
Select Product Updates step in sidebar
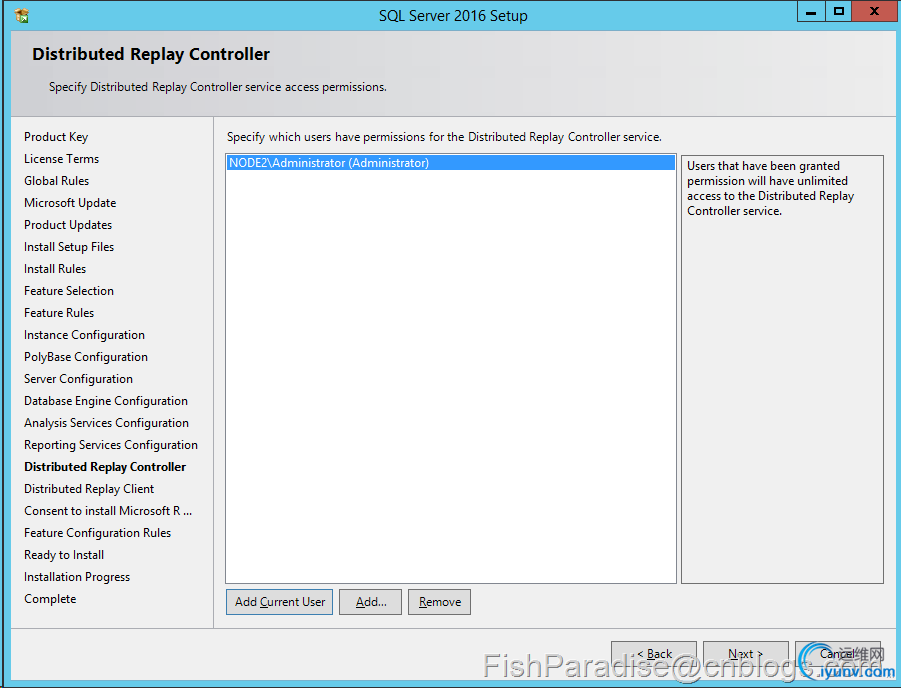[68, 225]
